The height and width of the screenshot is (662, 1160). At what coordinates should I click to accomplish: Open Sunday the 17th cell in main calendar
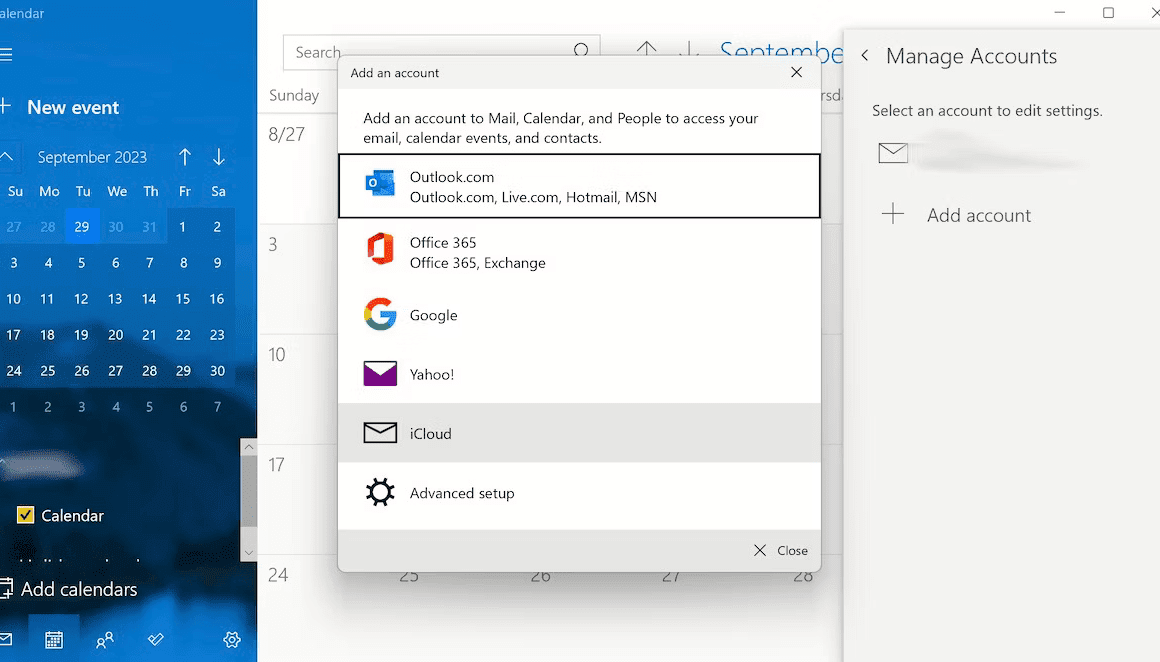(x=298, y=499)
